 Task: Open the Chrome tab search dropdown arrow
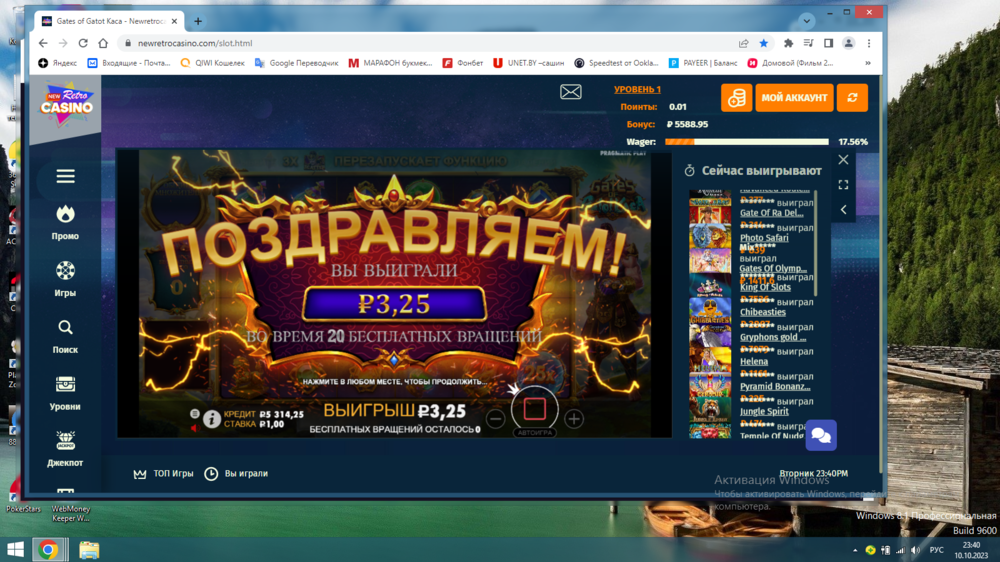(x=806, y=21)
